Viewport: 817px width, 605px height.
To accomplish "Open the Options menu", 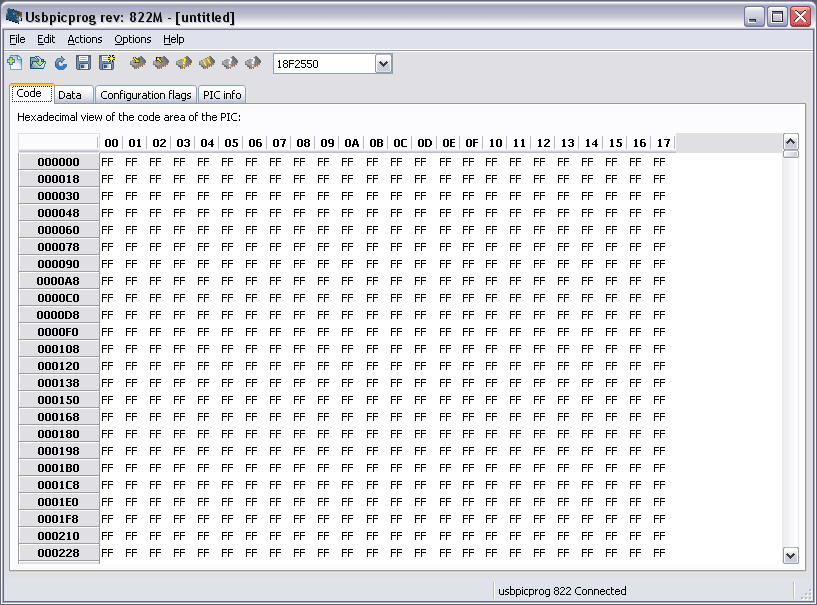I will coord(132,39).
